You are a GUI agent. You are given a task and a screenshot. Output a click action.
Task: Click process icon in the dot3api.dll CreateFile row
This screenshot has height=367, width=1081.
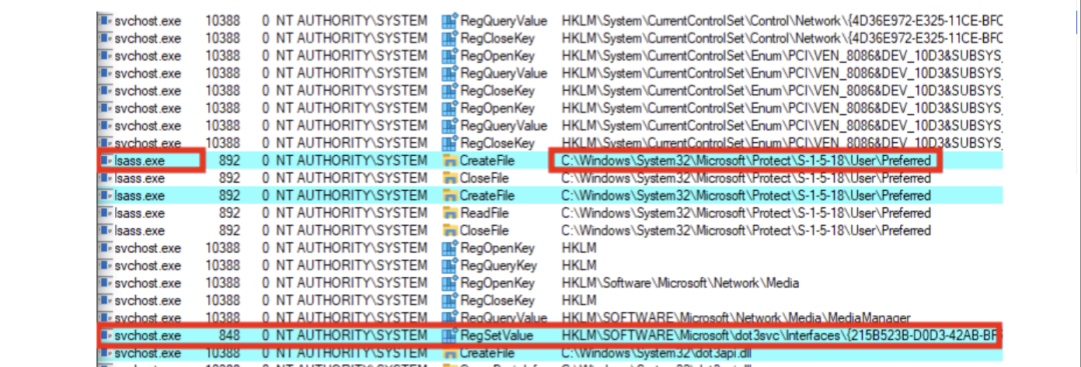point(105,353)
